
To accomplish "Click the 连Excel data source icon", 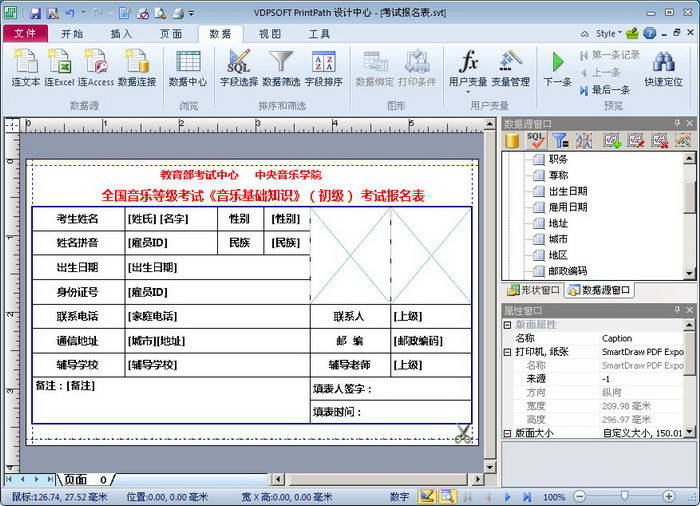I will [x=59, y=68].
